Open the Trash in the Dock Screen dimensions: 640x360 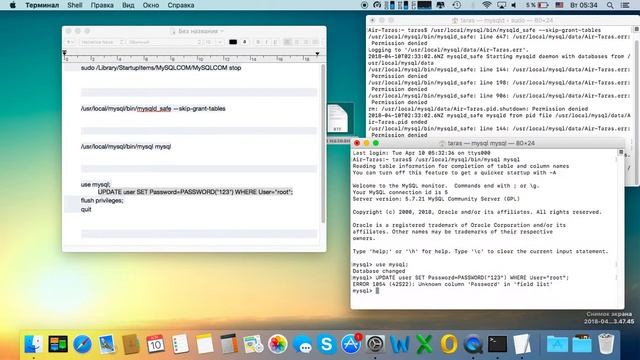(606, 344)
